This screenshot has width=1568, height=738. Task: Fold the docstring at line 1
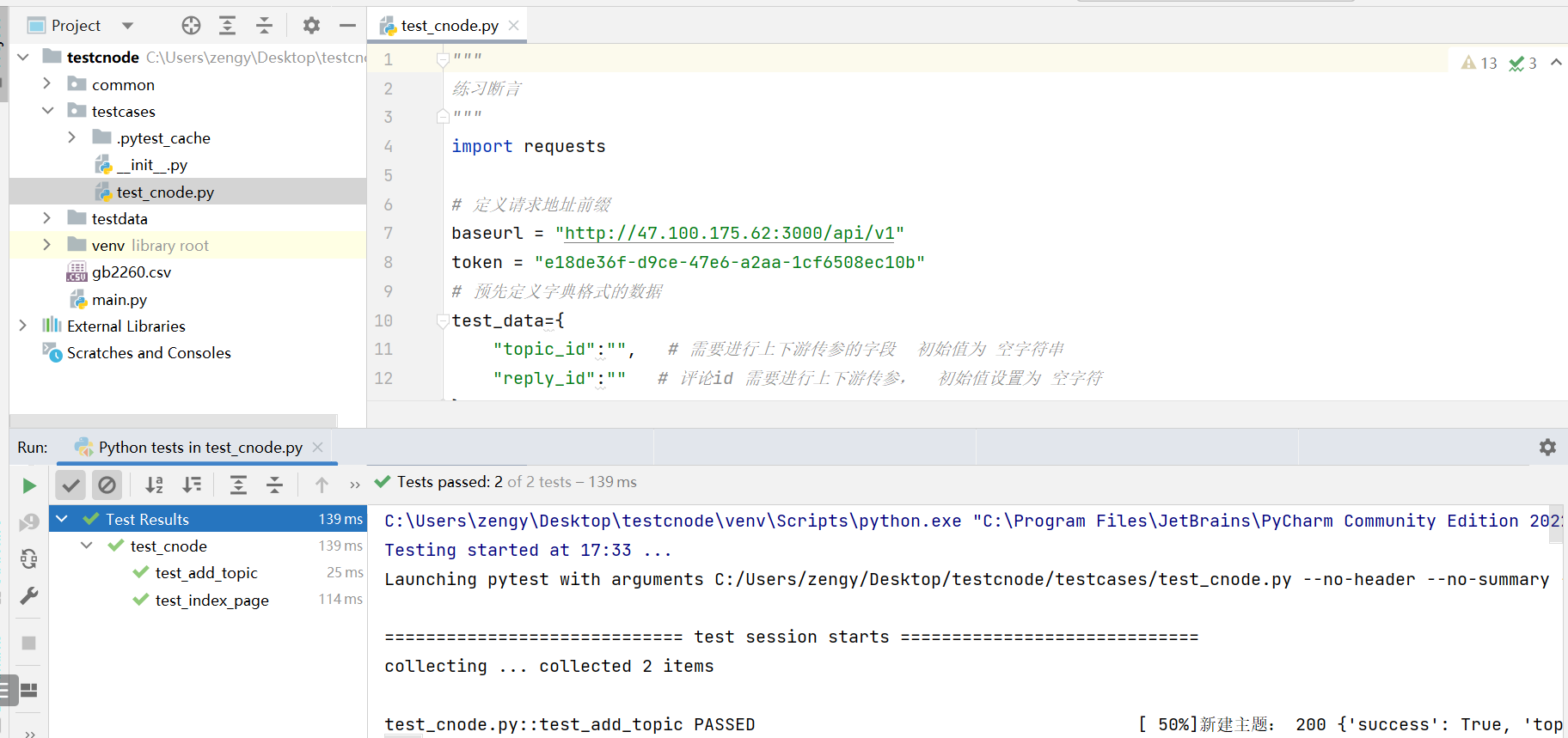[x=443, y=59]
